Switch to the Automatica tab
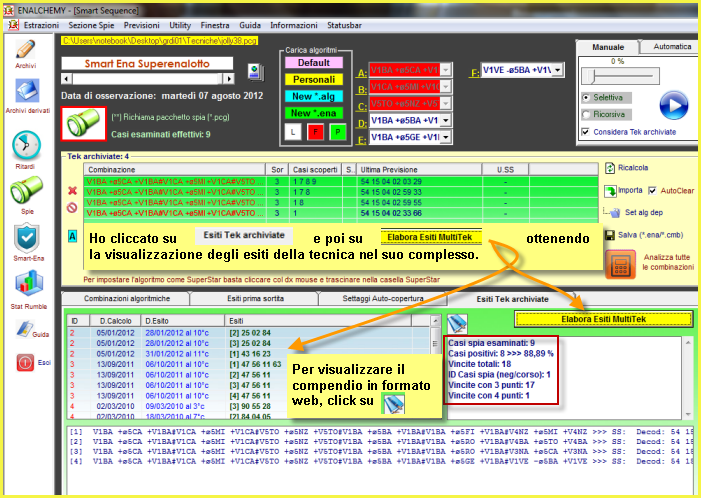Image resolution: width=701 pixels, height=498 pixels. point(669,46)
